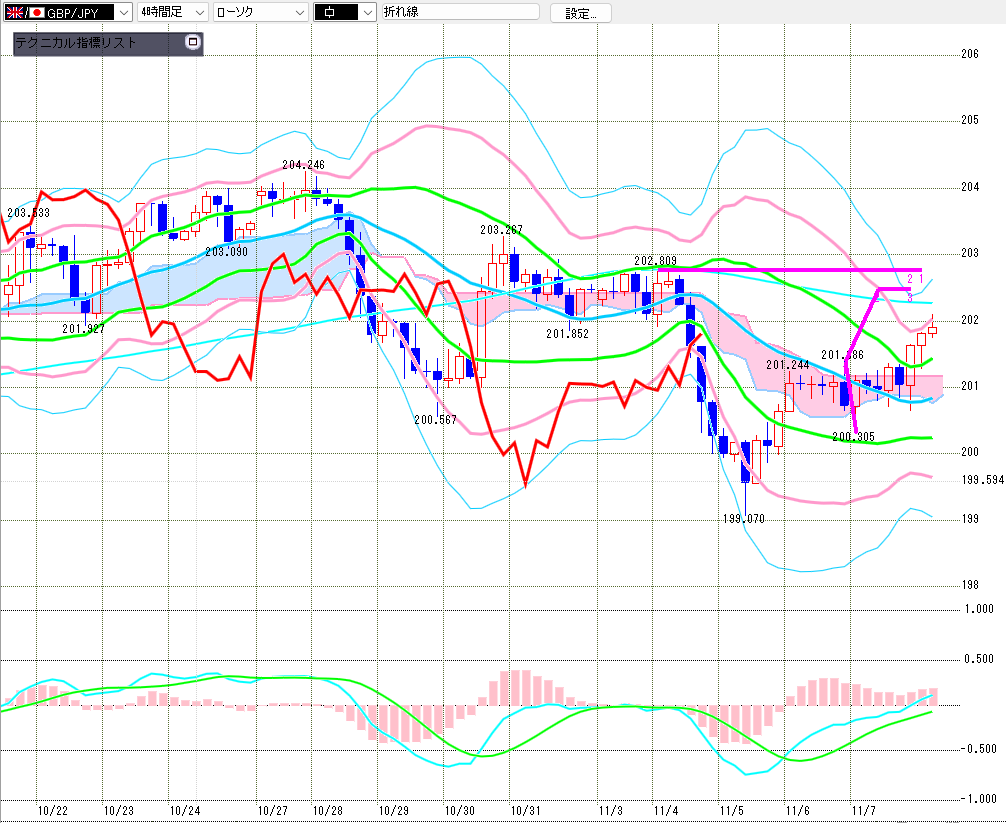Open the 中 size dropdown
This screenshot has width=1006, height=823.
tap(367, 13)
